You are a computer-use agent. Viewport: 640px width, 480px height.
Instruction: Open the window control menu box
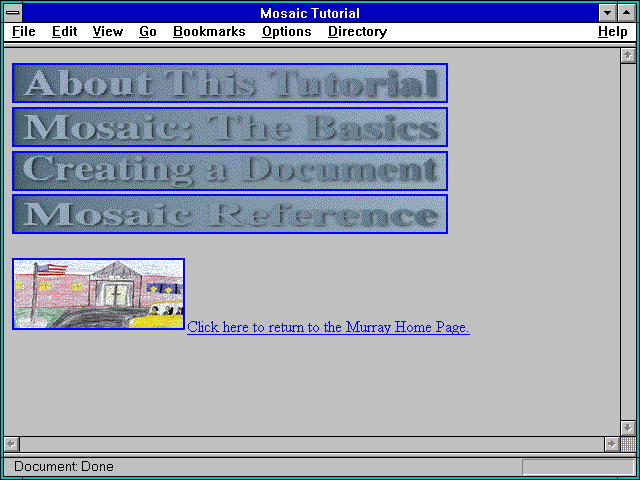point(13,13)
